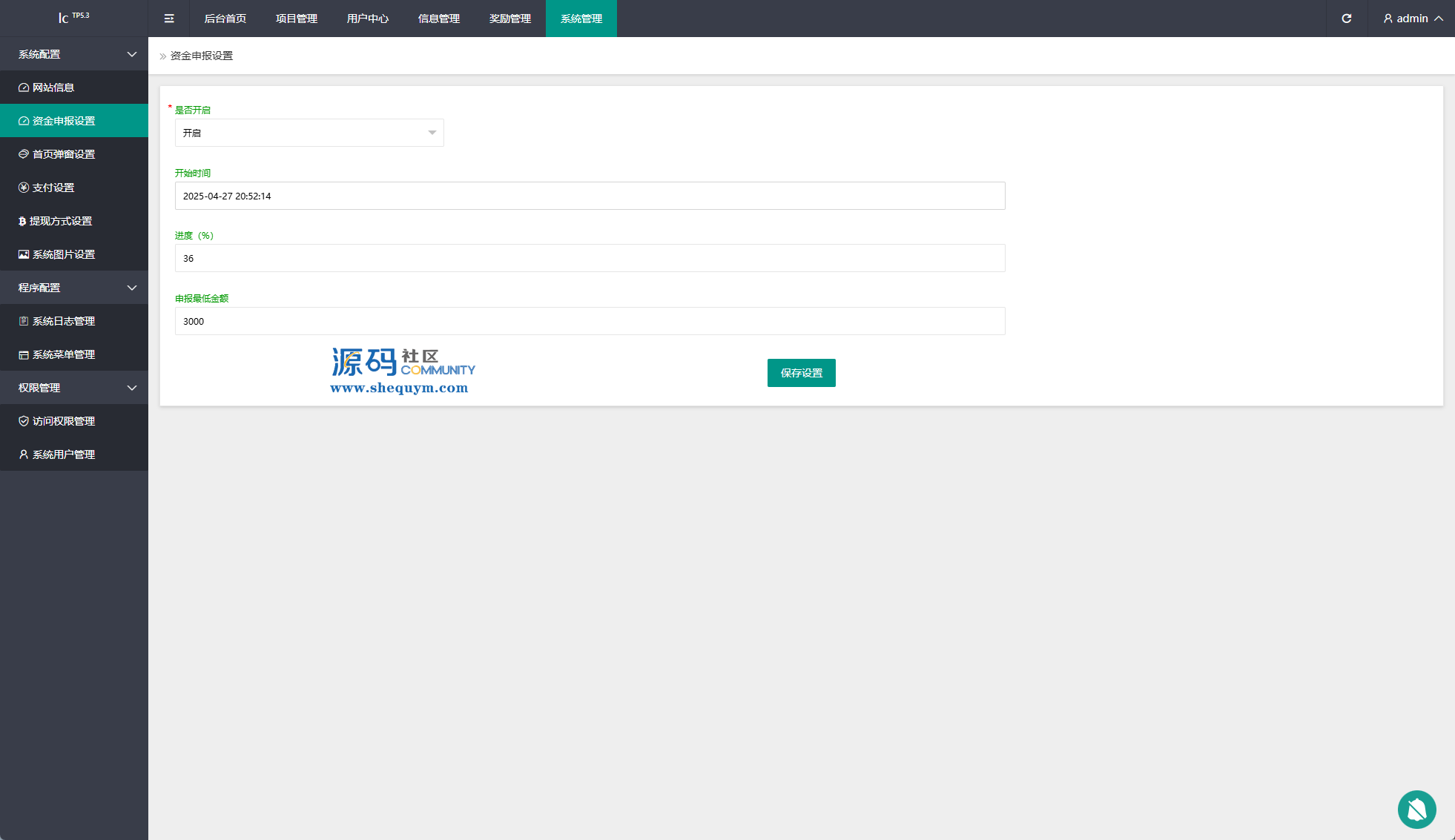Open 提现方式设置 sidebar item

(61, 221)
